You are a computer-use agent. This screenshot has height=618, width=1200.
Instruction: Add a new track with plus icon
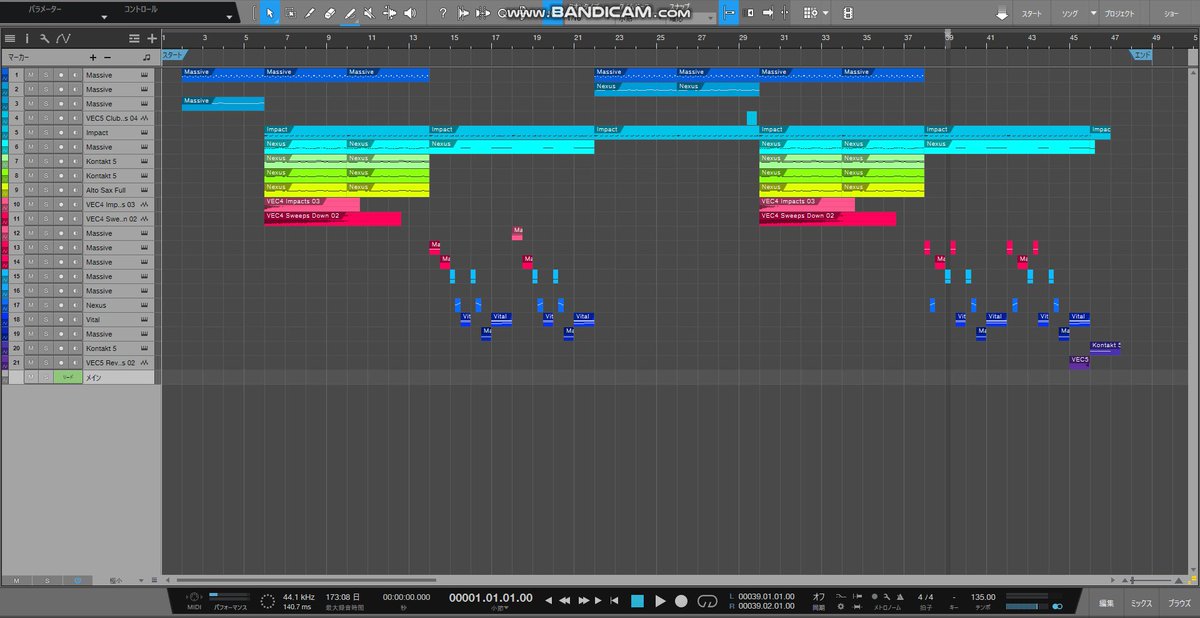click(151, 38)
